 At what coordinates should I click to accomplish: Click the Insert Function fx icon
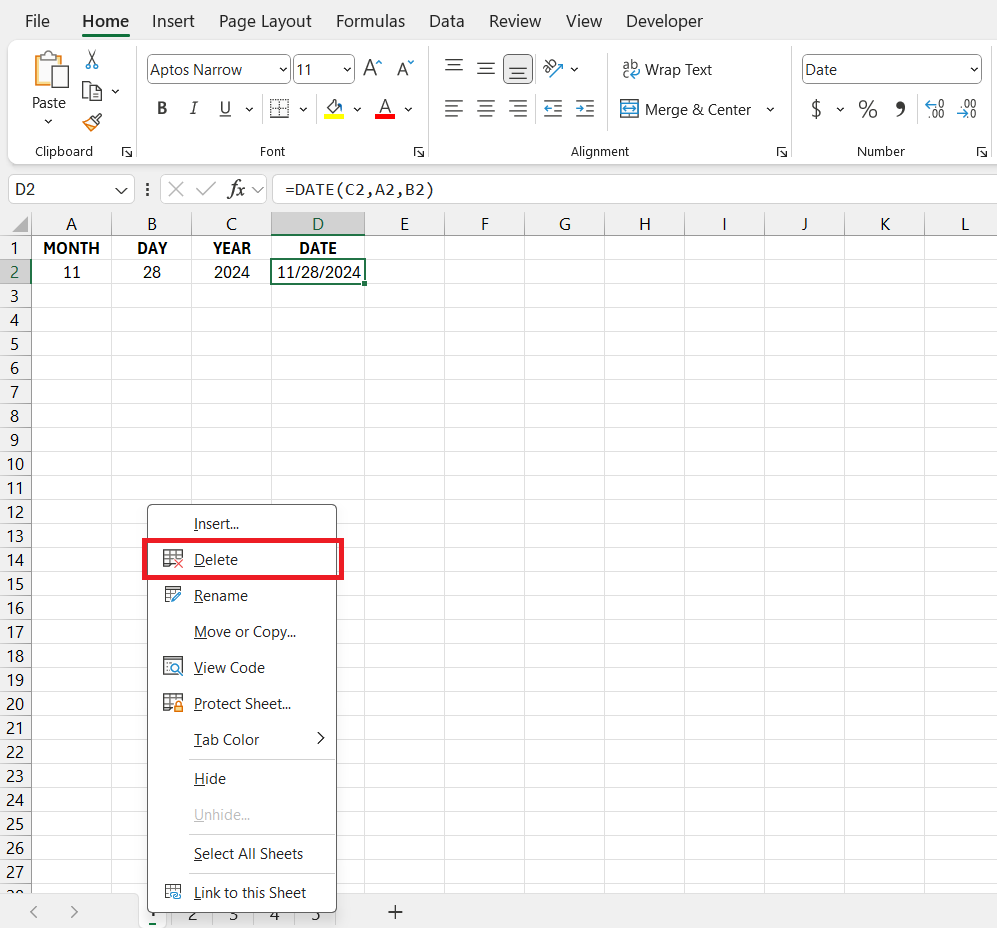click(236, 189)
